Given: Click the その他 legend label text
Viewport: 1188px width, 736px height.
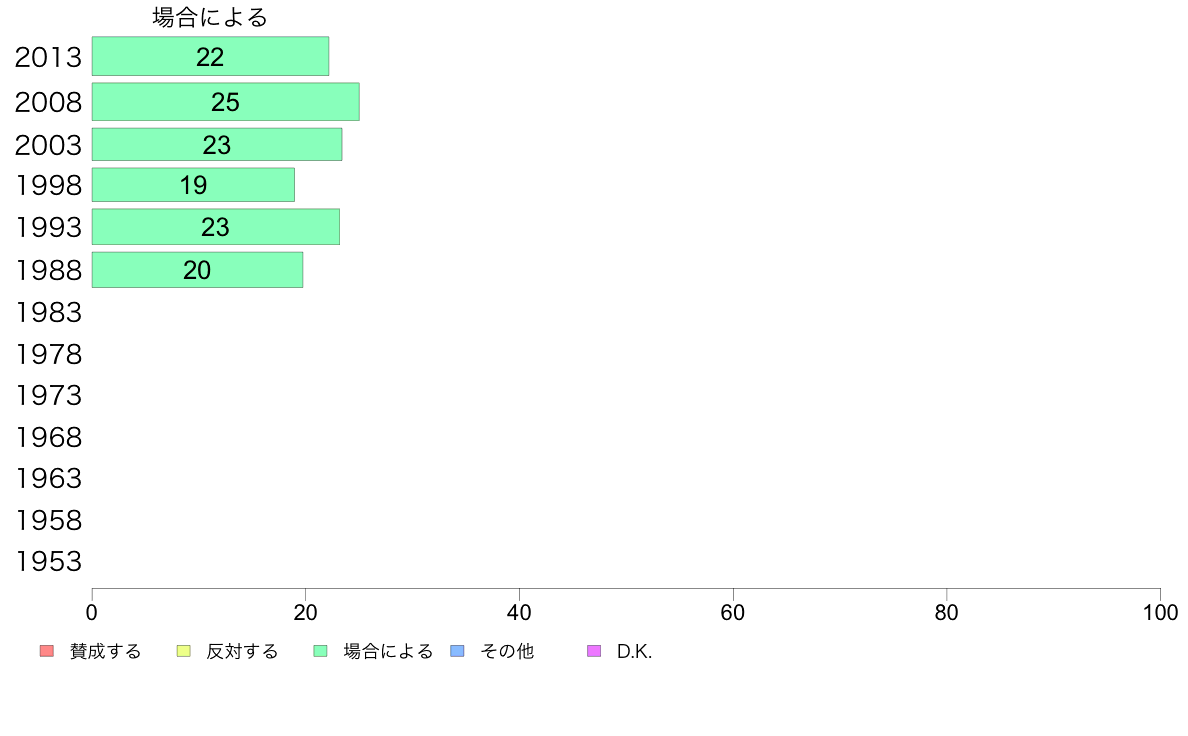Looking at the screenshot, I should [507, 651].
